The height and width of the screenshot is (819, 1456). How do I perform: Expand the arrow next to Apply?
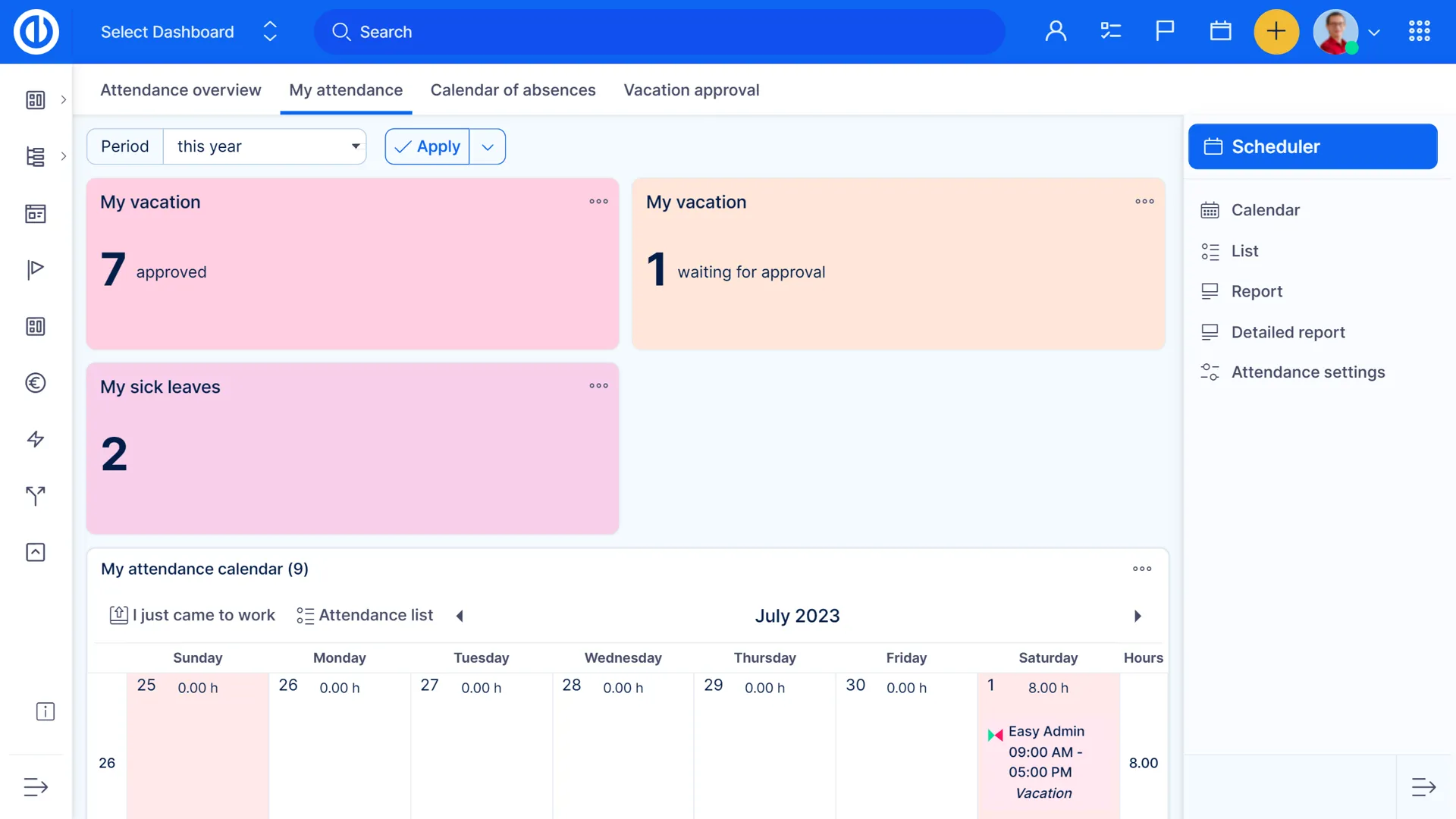tap(488, 146)
